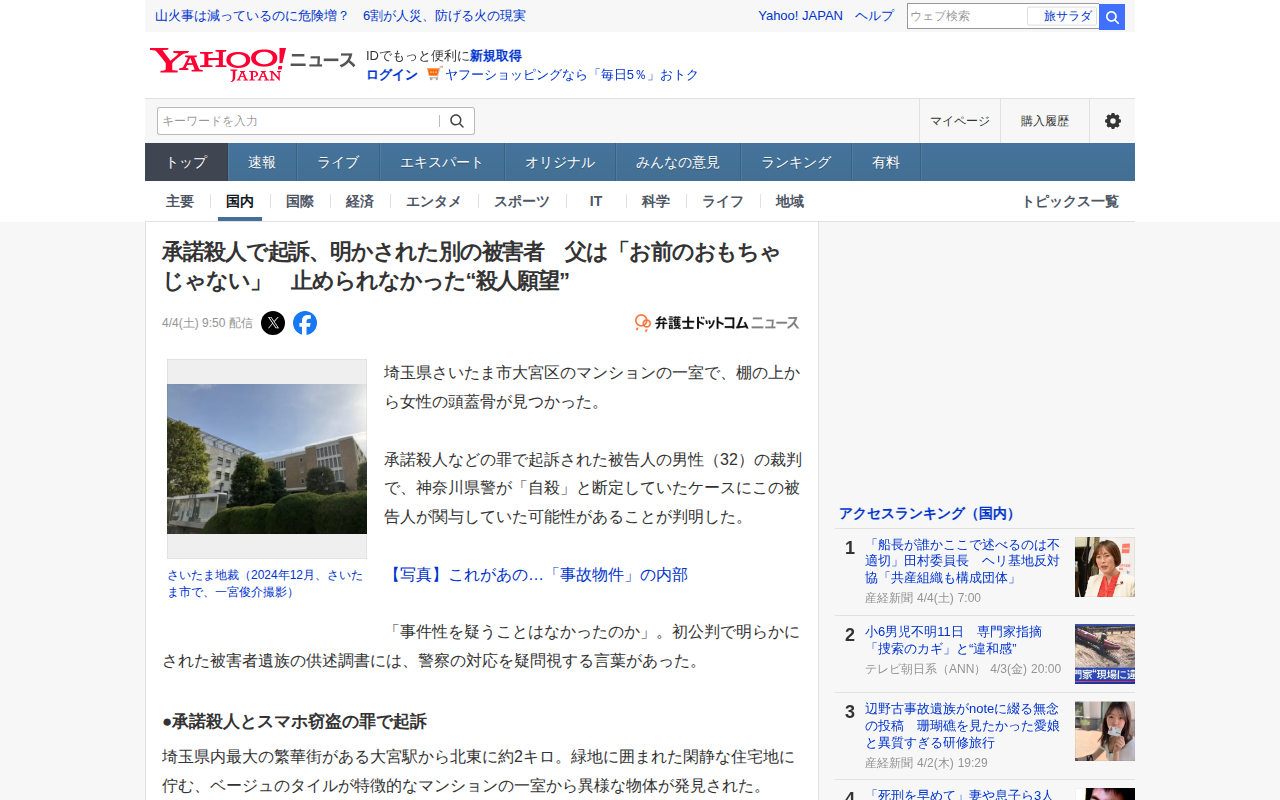Open ranking 1 article about 田村委員長

click(962, 561)
